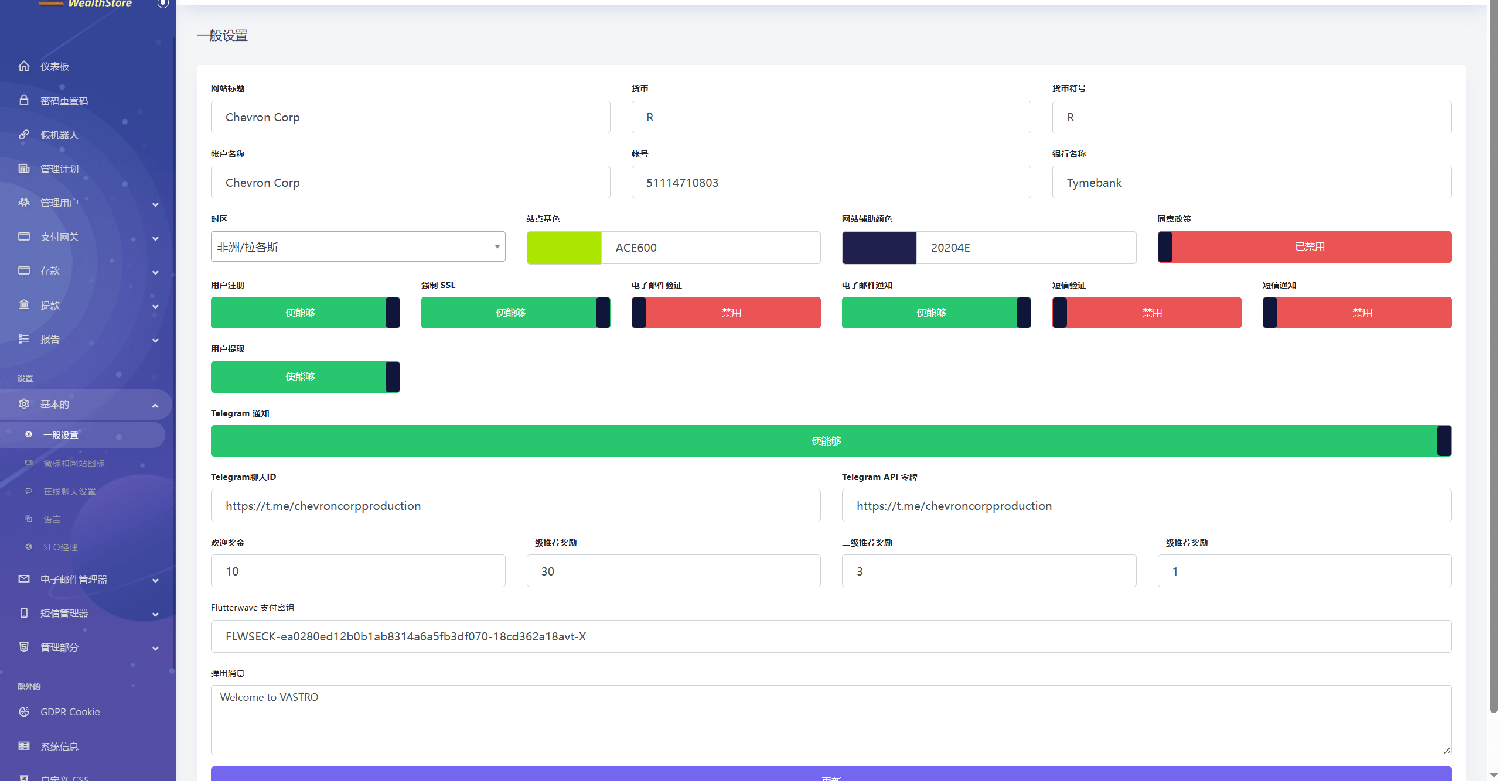Click the cookie icon beside GDPR Cookie
This screenshot has width=1500, height=781.
[24, 712]
